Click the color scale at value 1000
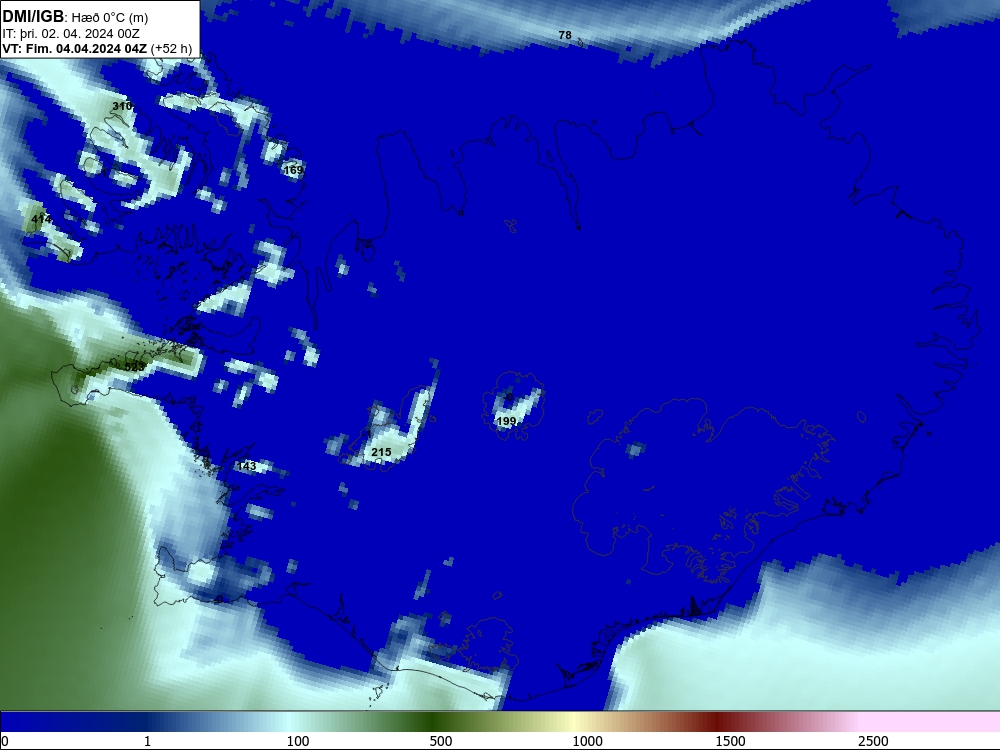This screenshot has height=750, width=1000. 587,741
